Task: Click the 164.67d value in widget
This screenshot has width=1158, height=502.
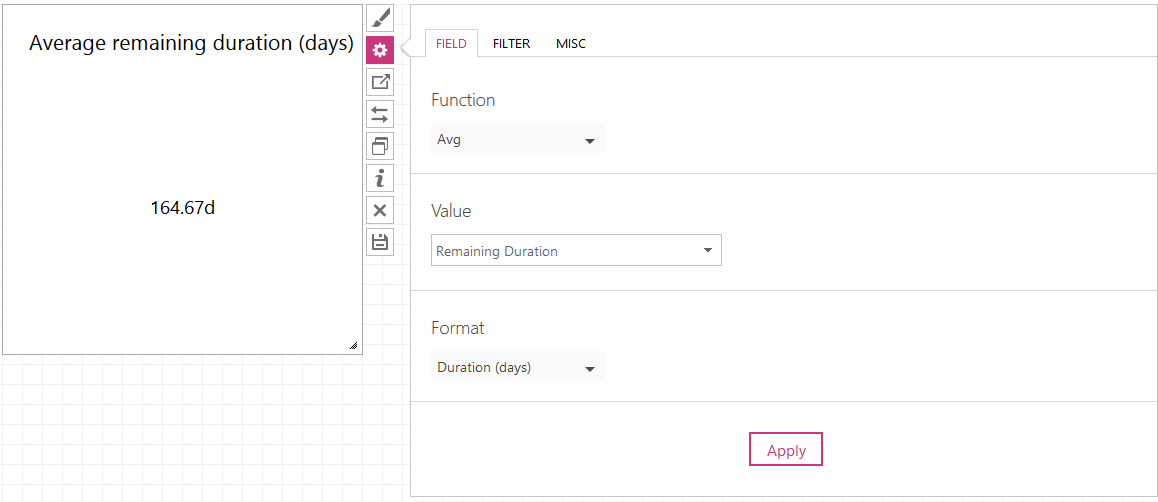Action: coord(183,208)
